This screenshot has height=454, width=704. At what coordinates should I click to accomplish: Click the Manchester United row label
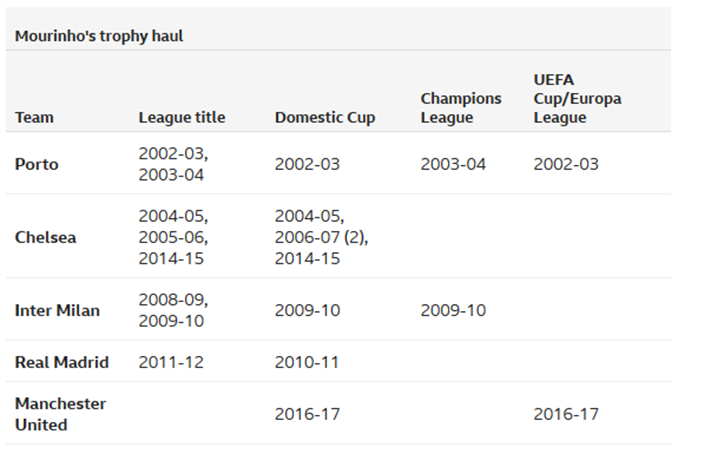[60, 414]
